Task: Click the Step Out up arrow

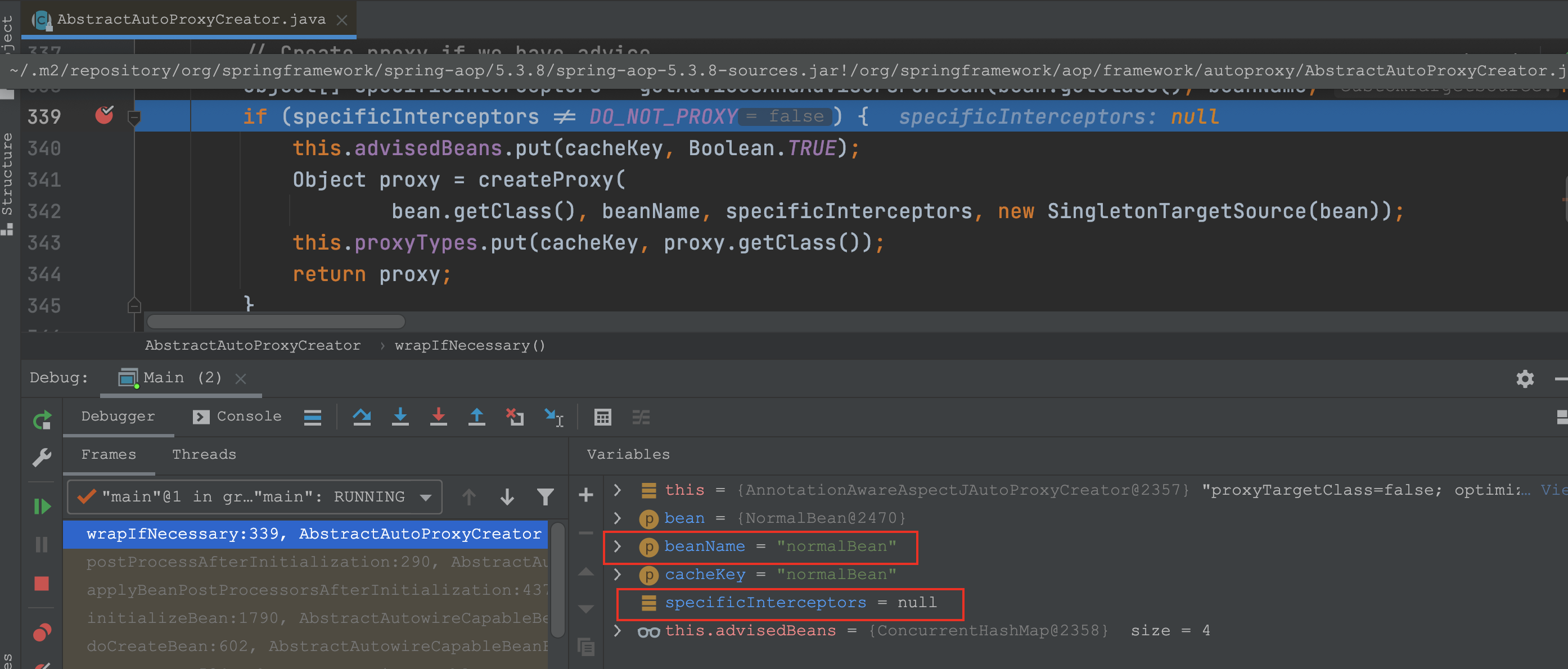Action: pos(476,417)
